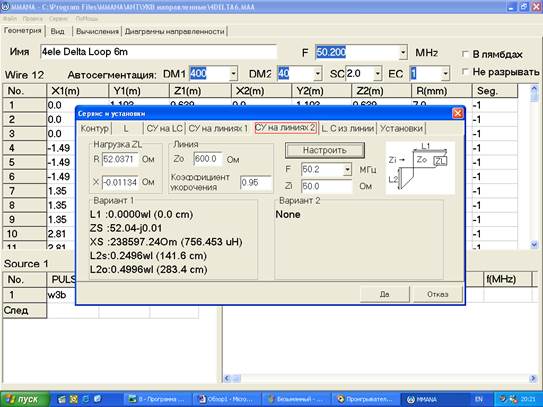Confirm with the Да button
This screenshot has height=407, width=543.
[384, 294]
